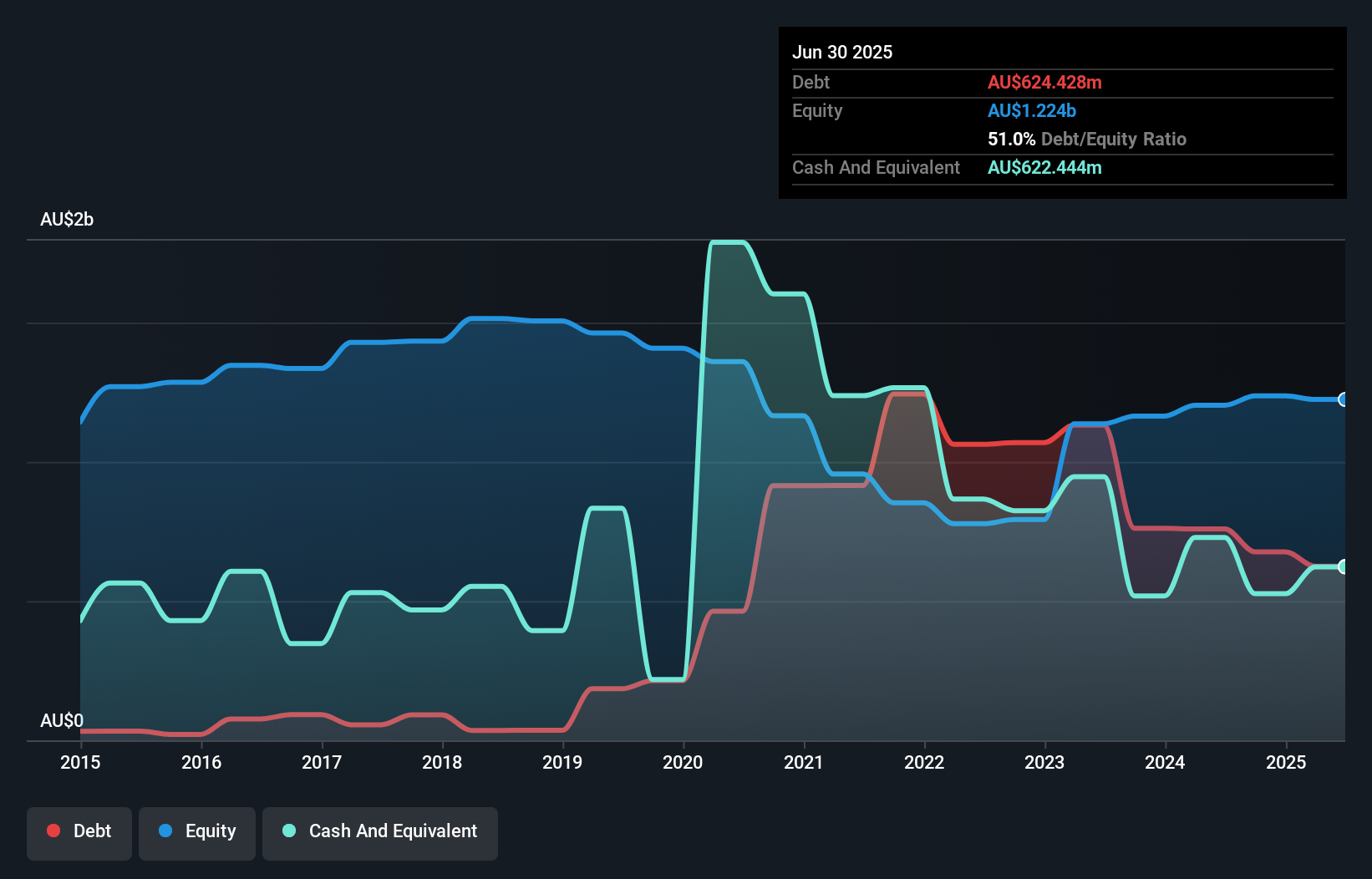Click the teal Cash value AU$622.444m swatch

pos(1044,167)
